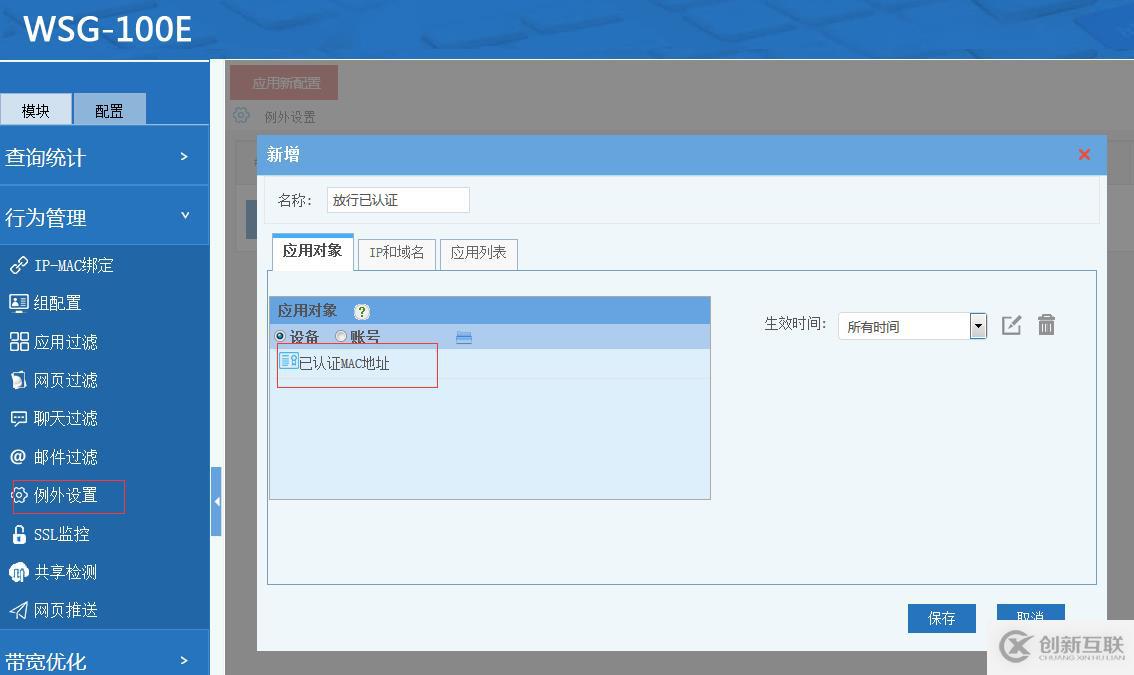
Task: Click the 应用过滤 grid icon
Action: click(x=19, y=341)
